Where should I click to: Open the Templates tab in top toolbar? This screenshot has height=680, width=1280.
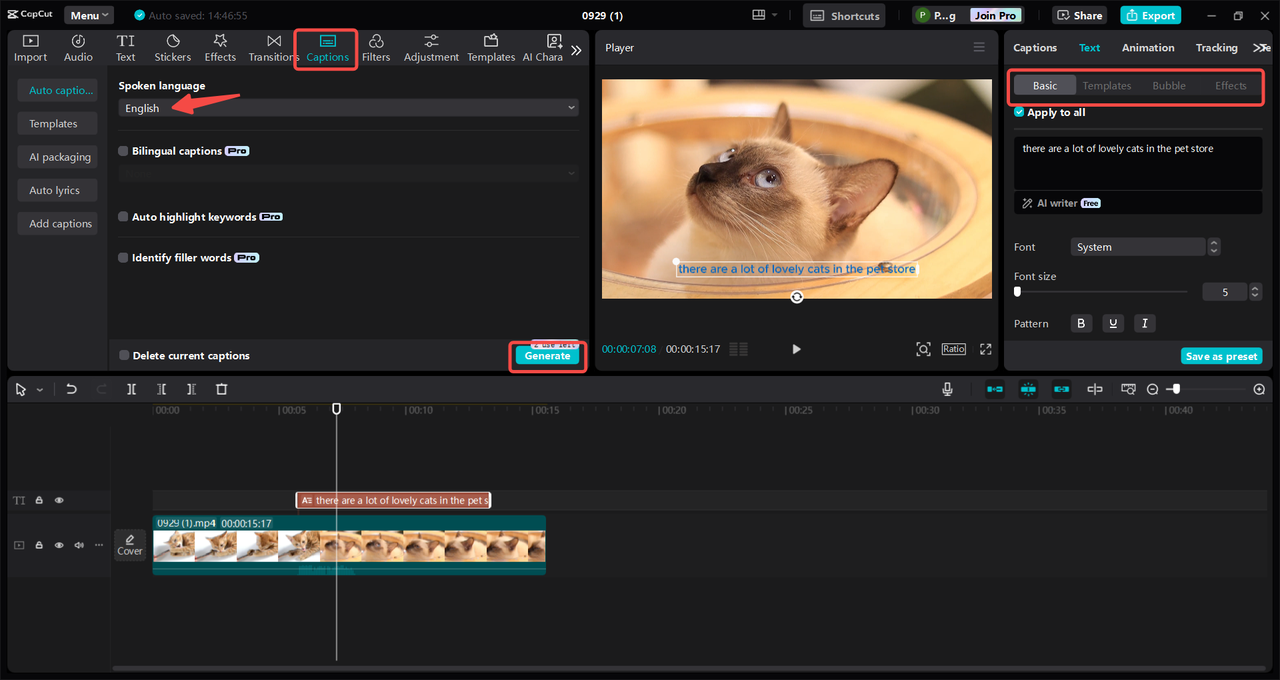(x=491, y=48)
